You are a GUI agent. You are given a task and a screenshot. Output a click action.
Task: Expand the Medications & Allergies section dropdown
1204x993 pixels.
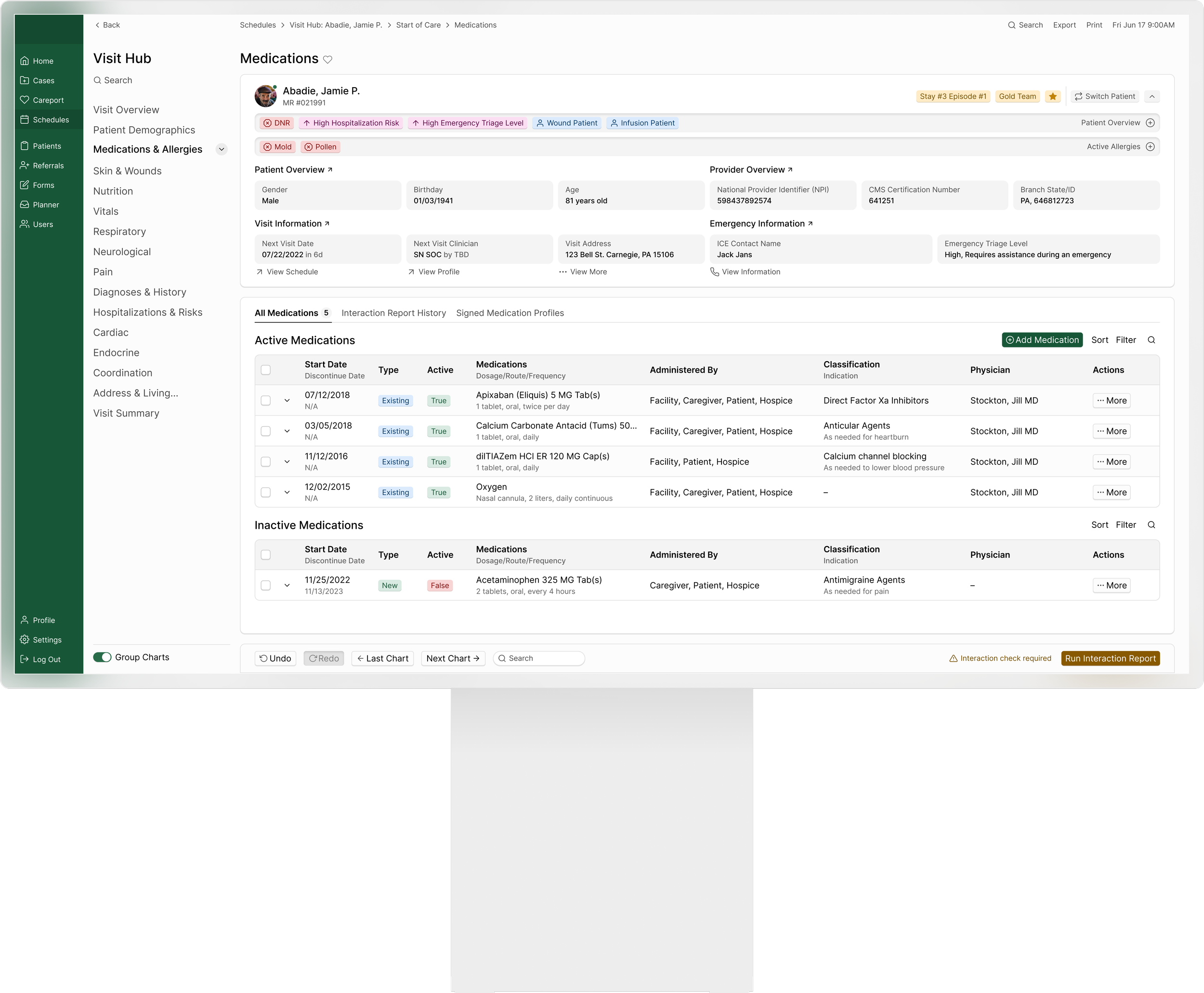pyautogui.click(x=222, y=149)
